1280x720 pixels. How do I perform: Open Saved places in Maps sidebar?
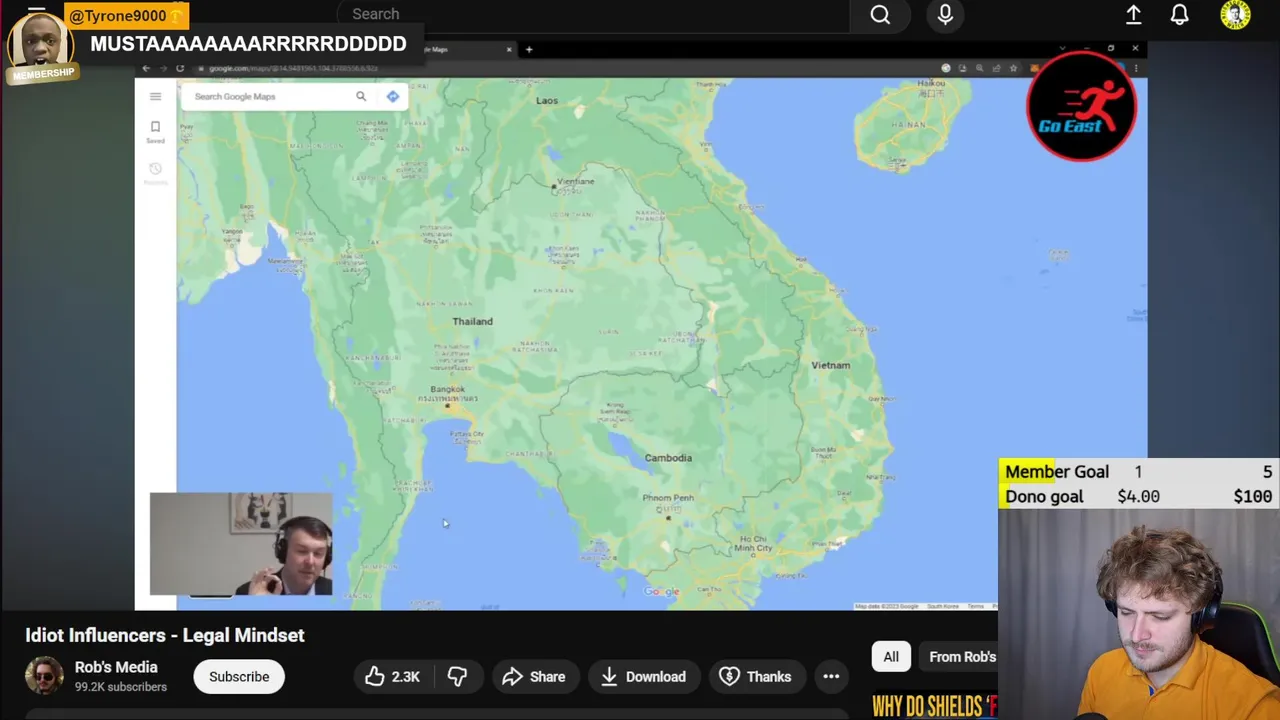point(155,131)
